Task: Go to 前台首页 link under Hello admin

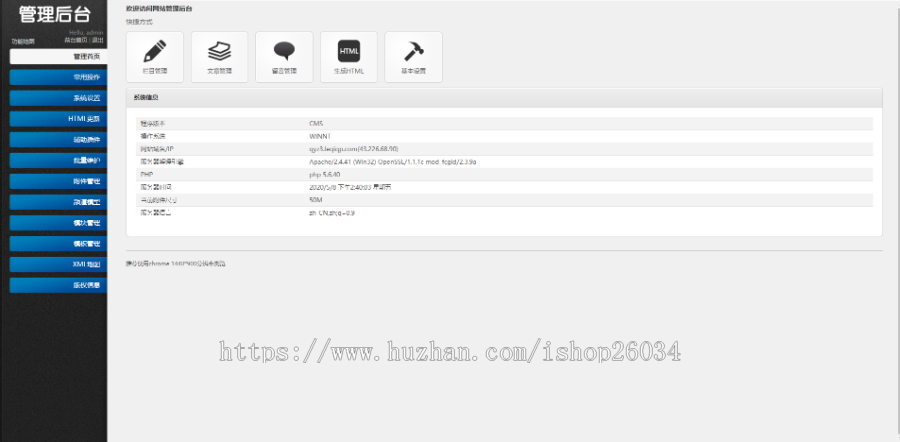Action: pos(76,40)
